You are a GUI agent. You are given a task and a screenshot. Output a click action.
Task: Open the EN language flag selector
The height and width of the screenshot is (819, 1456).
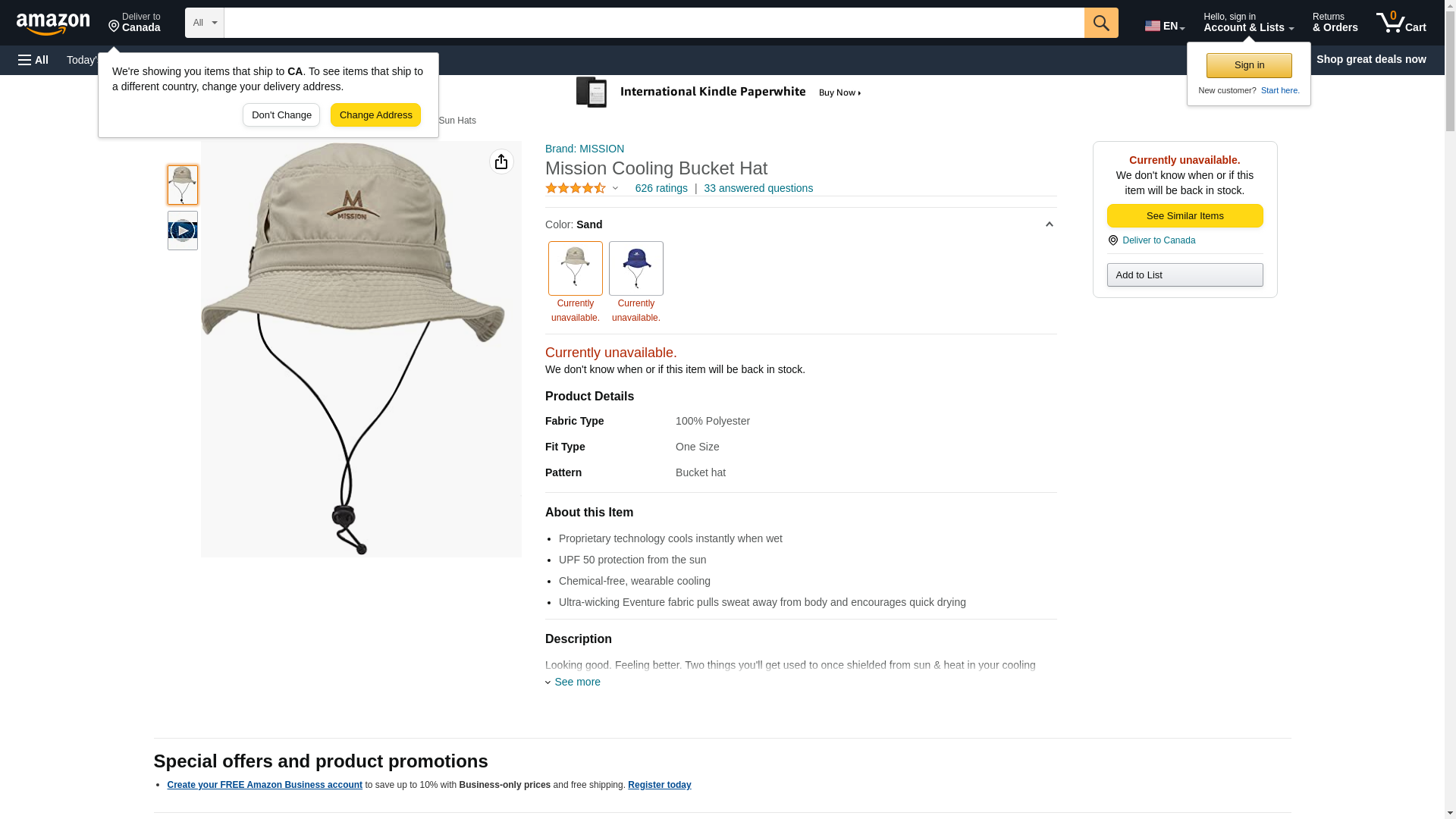[1164, 26]
